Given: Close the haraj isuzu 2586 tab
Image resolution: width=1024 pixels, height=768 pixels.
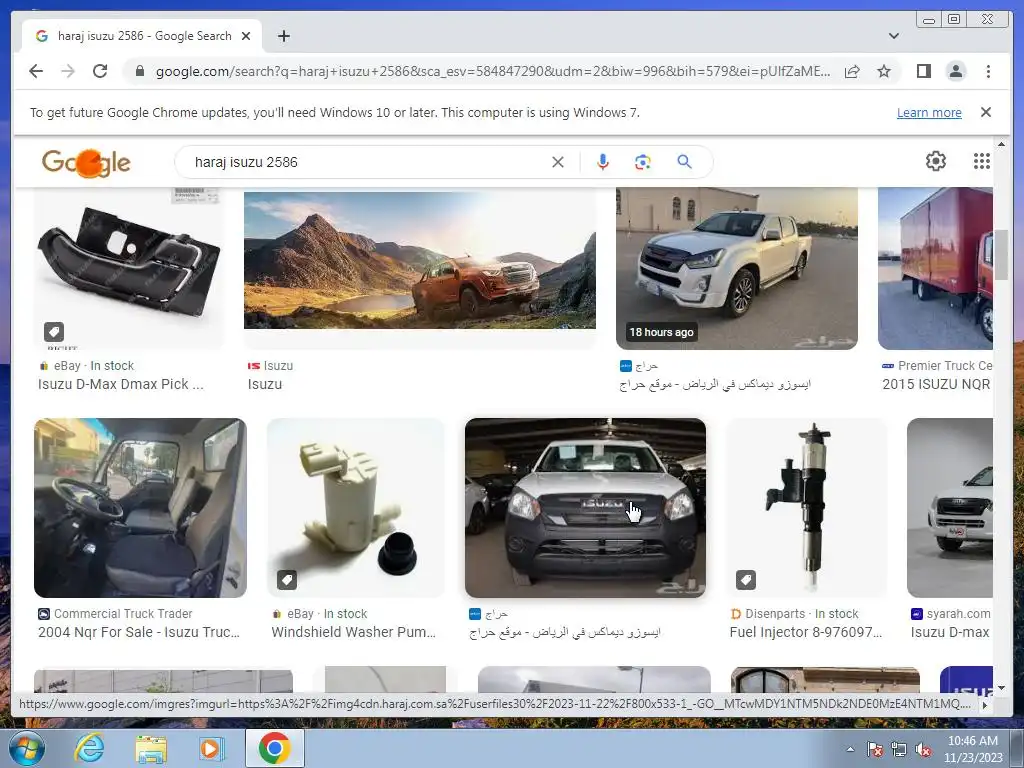Looking at the screenshot, I should tap(246, 36).
